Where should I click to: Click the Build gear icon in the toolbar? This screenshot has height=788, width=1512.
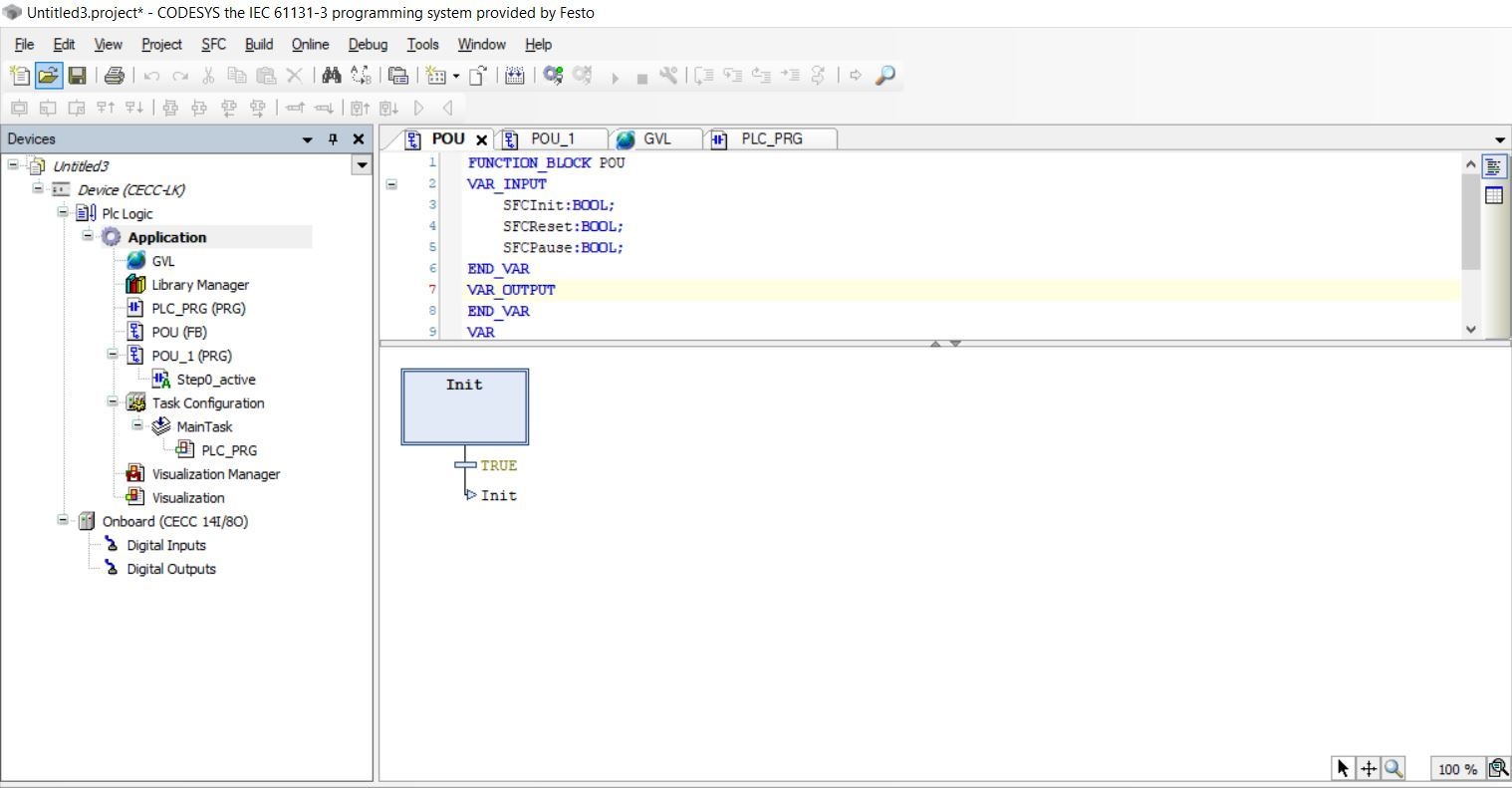tap(553, 76)
